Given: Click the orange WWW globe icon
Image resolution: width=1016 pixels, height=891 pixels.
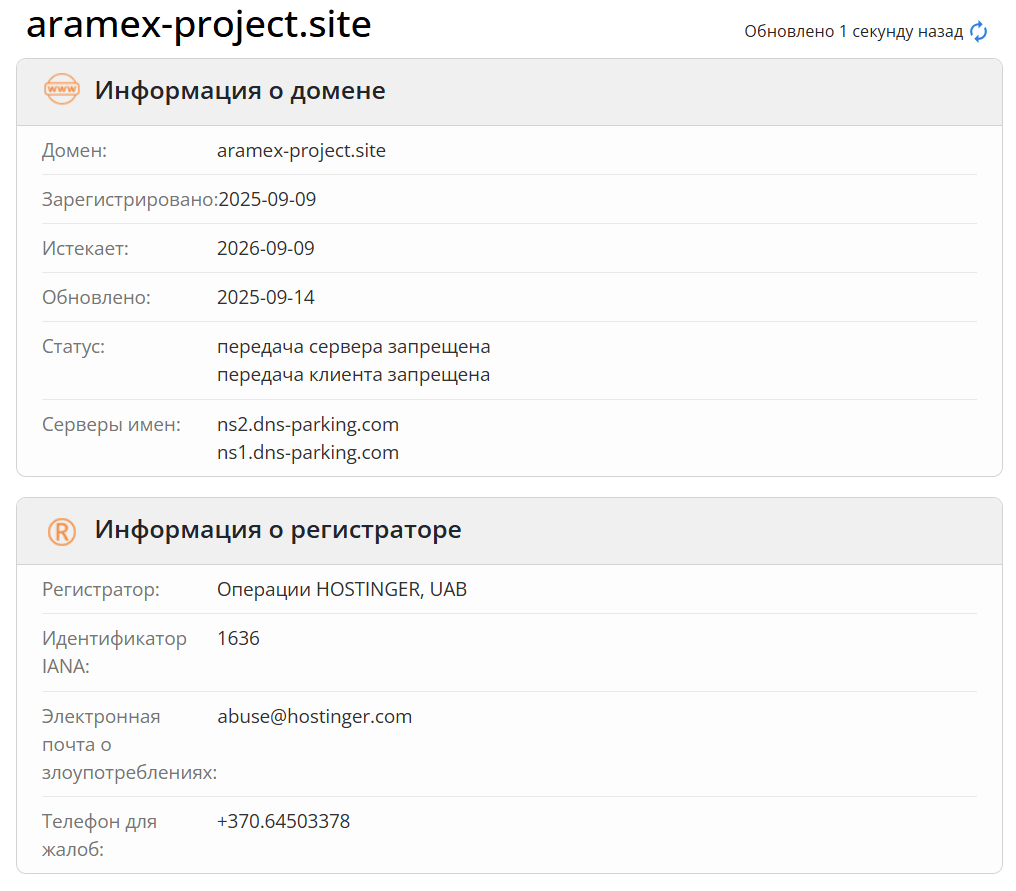Looking at the screenshot, I should point(62,90).
